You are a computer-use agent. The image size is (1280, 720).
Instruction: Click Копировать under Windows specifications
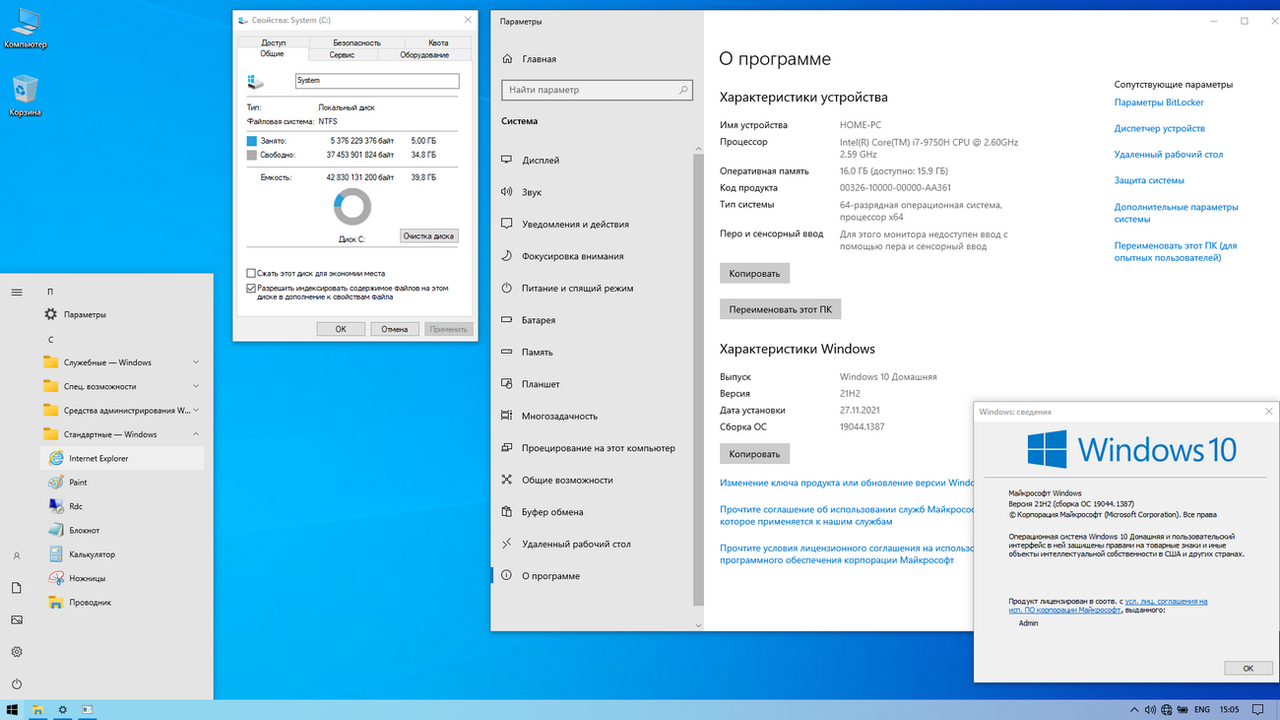point(755,454)
